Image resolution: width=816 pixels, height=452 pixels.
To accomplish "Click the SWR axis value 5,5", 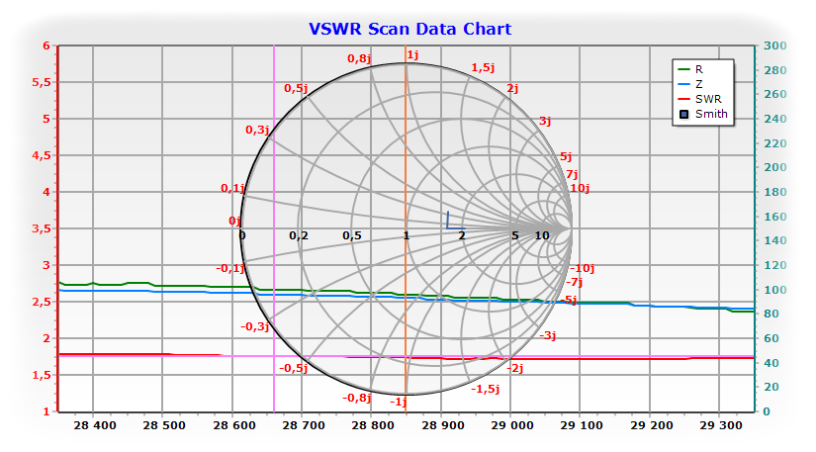I will [x=41, y=83].
